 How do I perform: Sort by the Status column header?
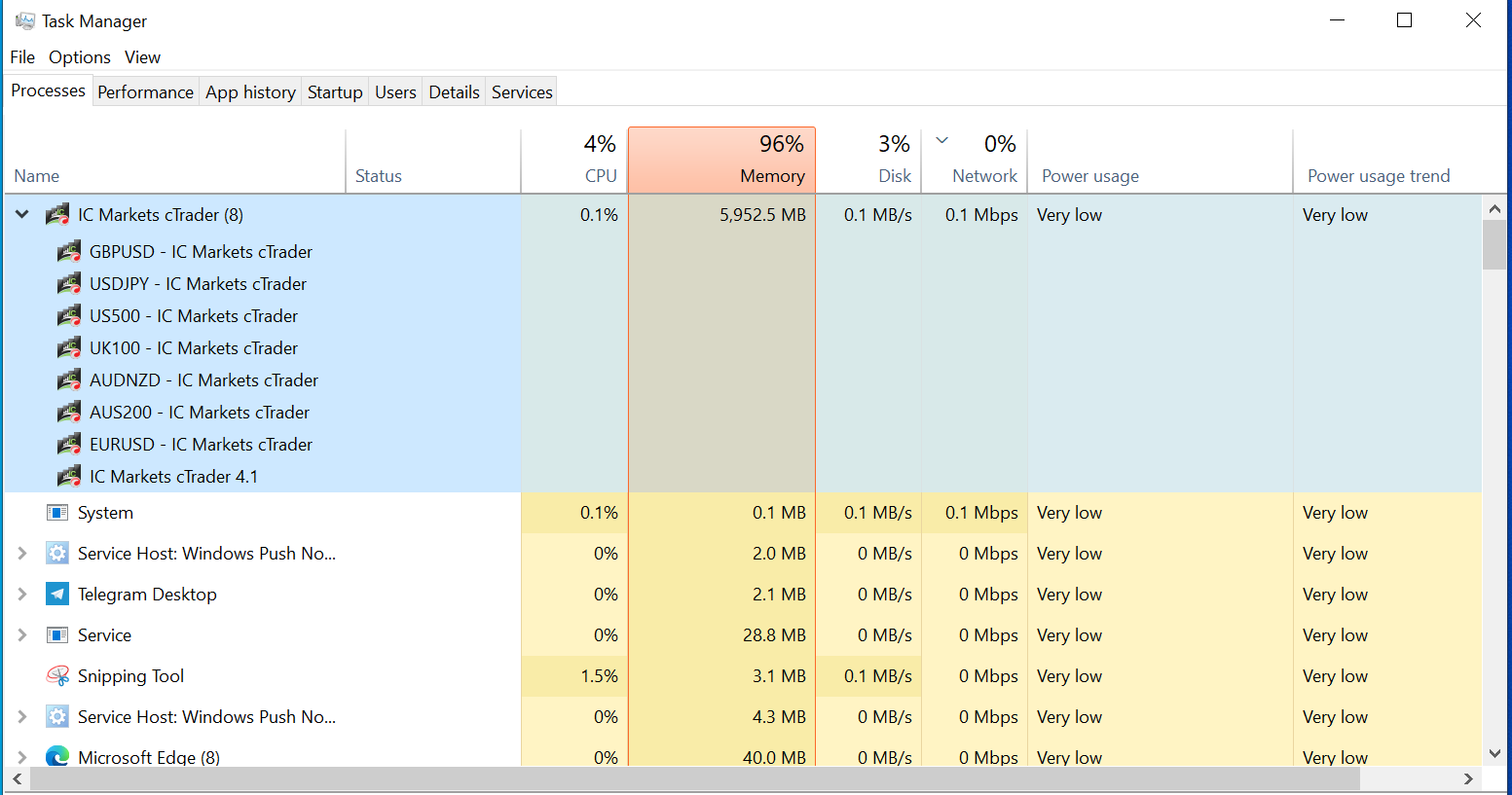(x=433, y=162)
